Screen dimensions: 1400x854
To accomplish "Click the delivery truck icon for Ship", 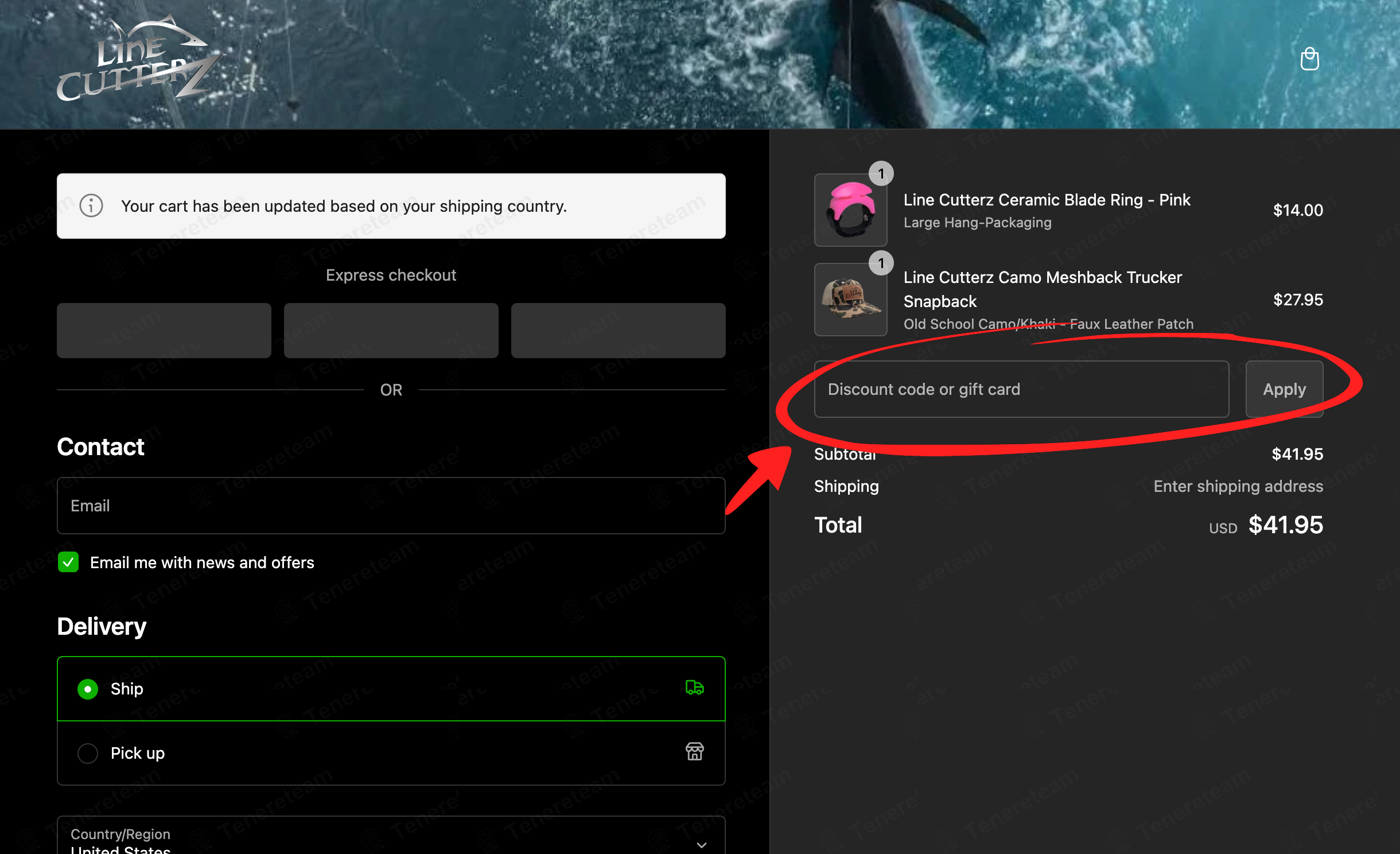I will 694,688.
